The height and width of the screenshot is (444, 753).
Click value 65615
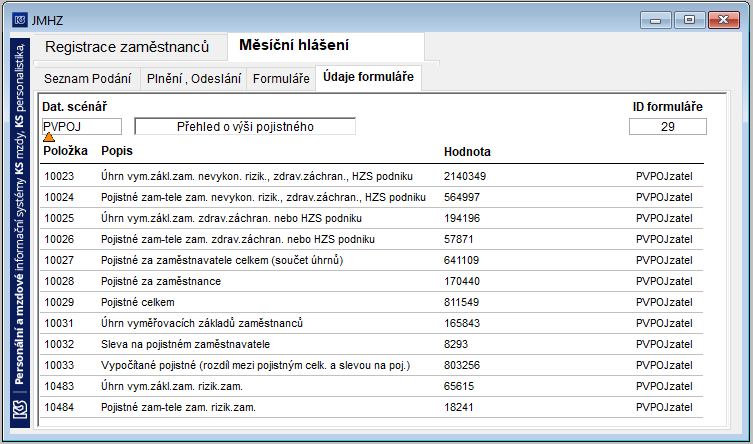coord(459,386)
